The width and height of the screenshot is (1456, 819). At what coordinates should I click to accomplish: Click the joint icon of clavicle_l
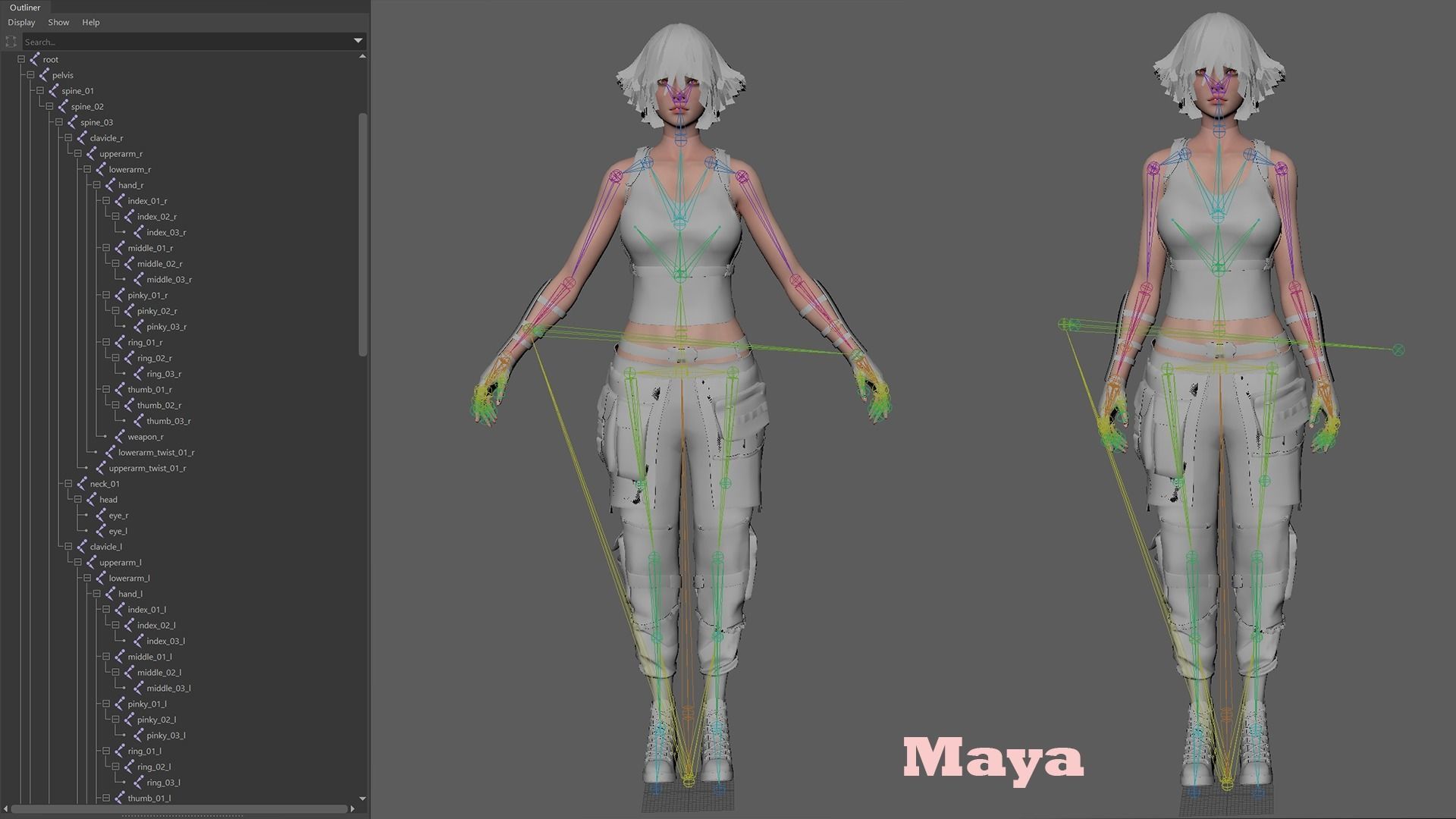tap(82, 547)
